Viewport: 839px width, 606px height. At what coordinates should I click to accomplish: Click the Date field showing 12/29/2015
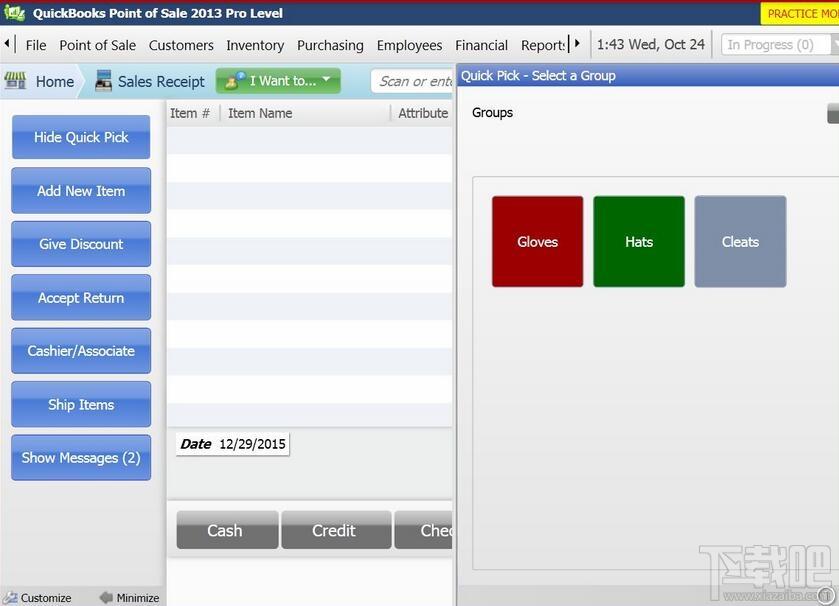233,444
